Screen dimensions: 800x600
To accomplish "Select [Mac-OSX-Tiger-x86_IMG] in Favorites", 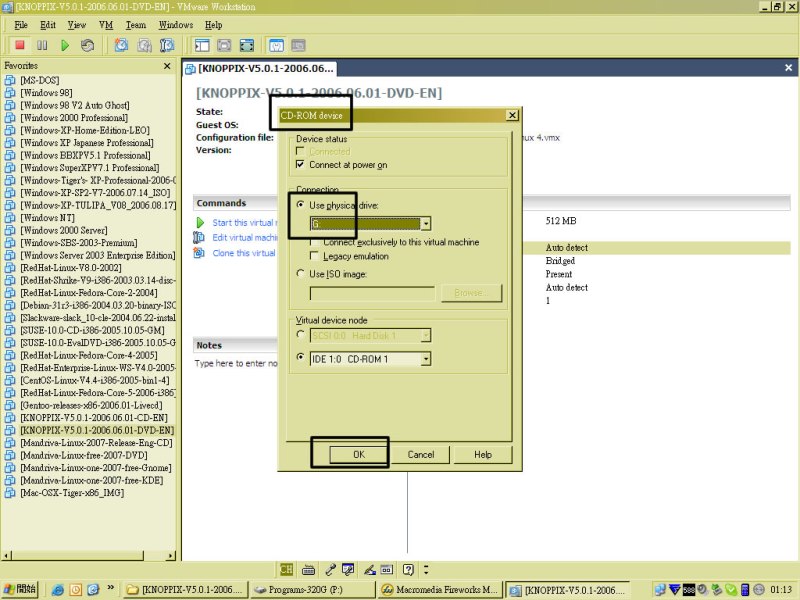I will click(72, 493).
